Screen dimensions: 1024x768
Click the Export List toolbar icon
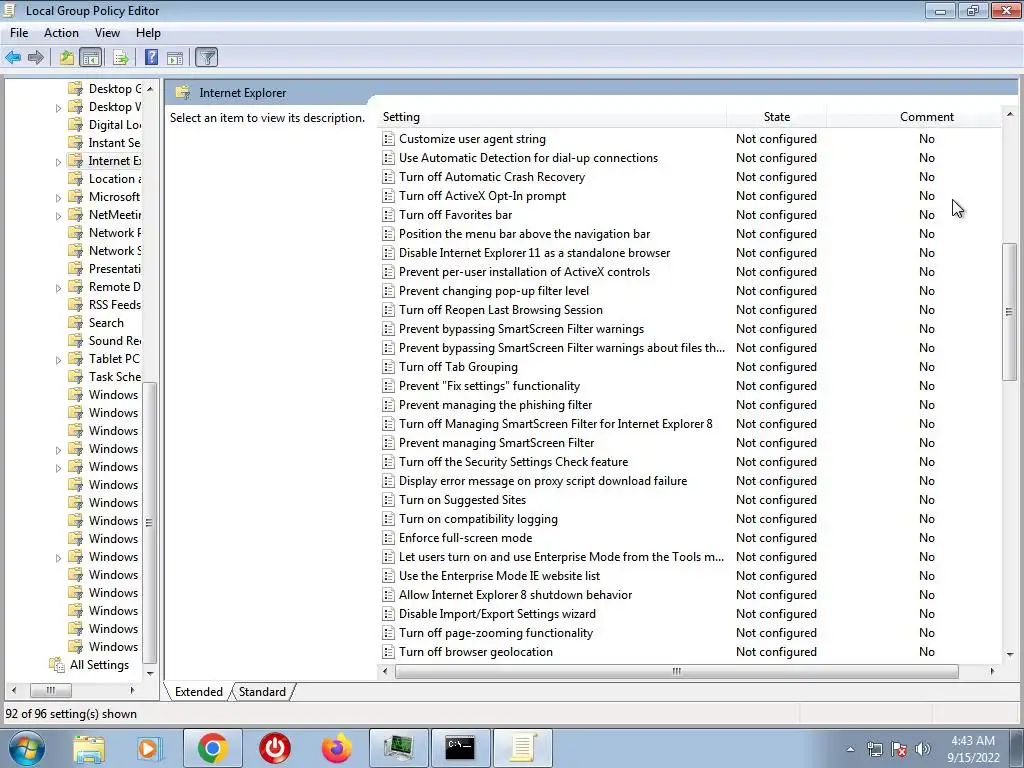121,57
